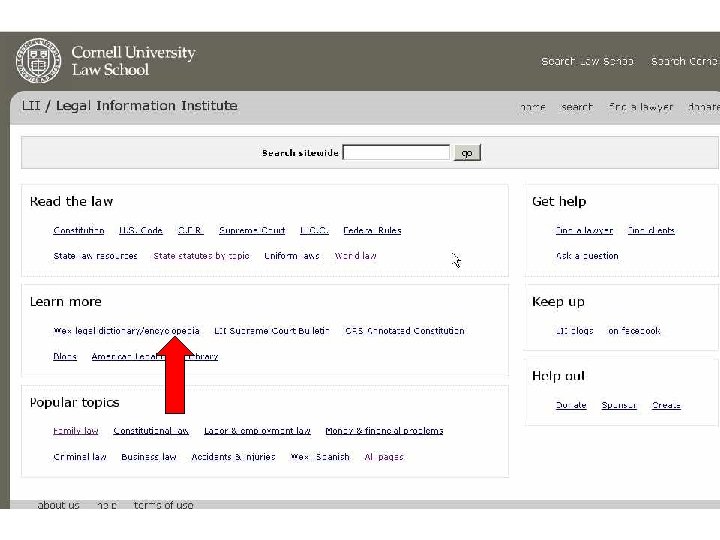The width and height of the screenshot is (720, 540).
Task: Open the Constitutional law topic
Action: (x=151, y=431)
